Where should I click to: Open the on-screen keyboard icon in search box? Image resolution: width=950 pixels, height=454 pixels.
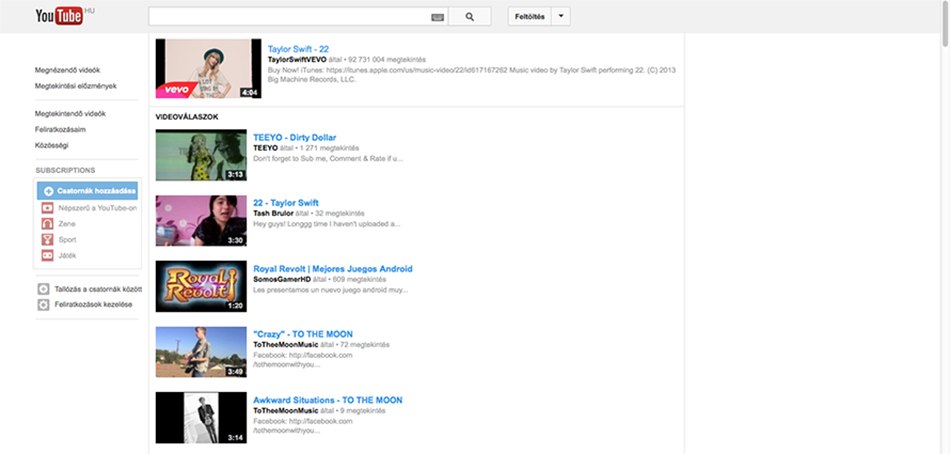click(437, 17)
